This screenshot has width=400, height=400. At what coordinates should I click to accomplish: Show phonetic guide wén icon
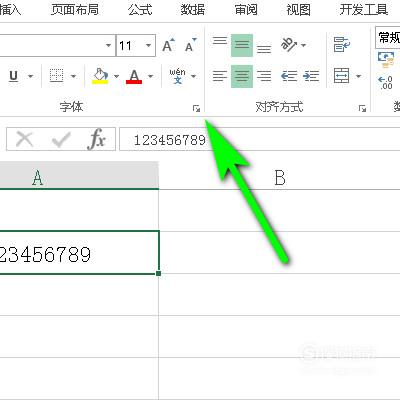177,76
